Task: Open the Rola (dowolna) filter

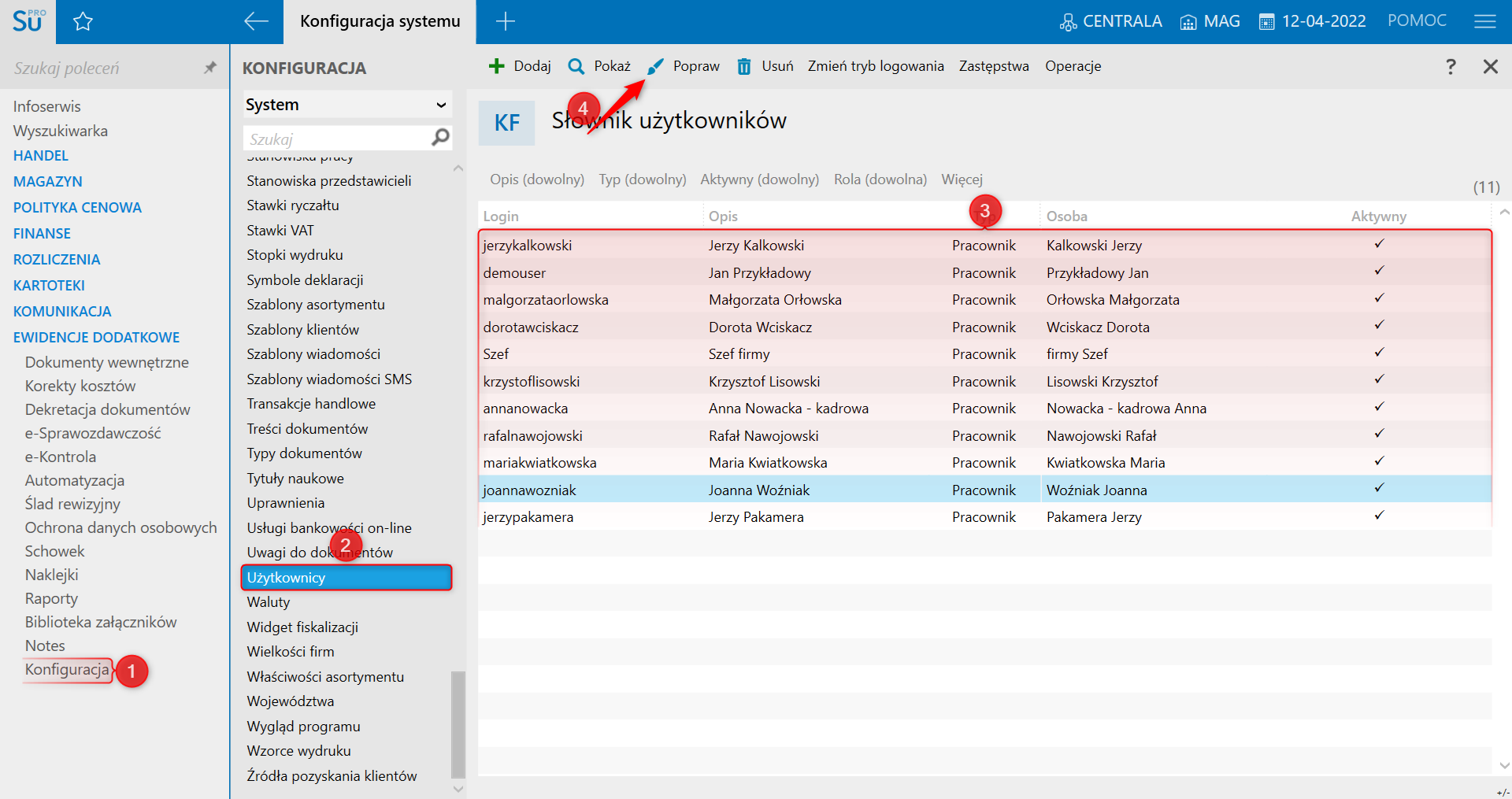Action: pyautogui.click(x=880, y=179)
